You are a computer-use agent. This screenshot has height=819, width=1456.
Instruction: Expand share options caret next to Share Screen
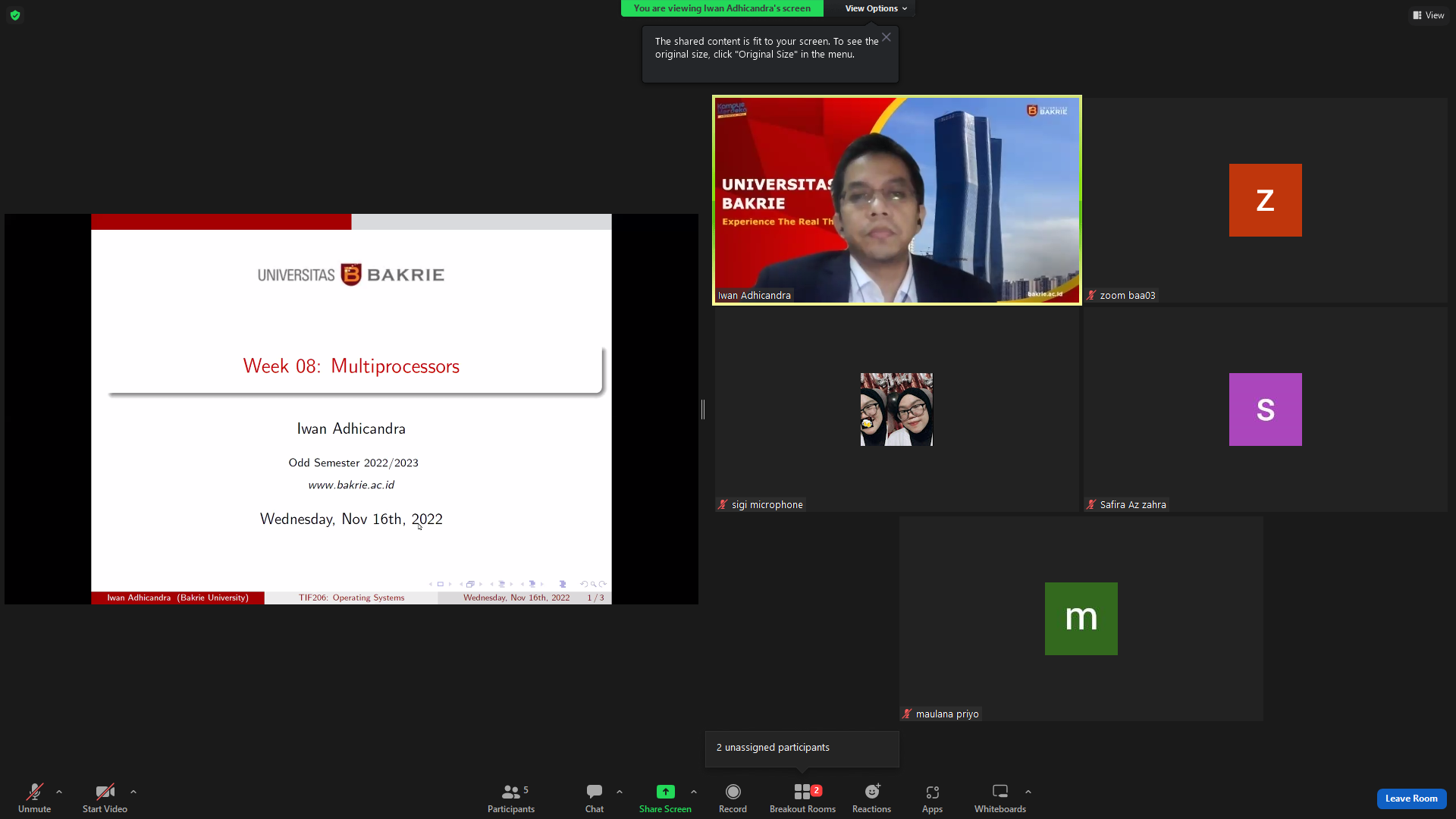click(694, 792)
